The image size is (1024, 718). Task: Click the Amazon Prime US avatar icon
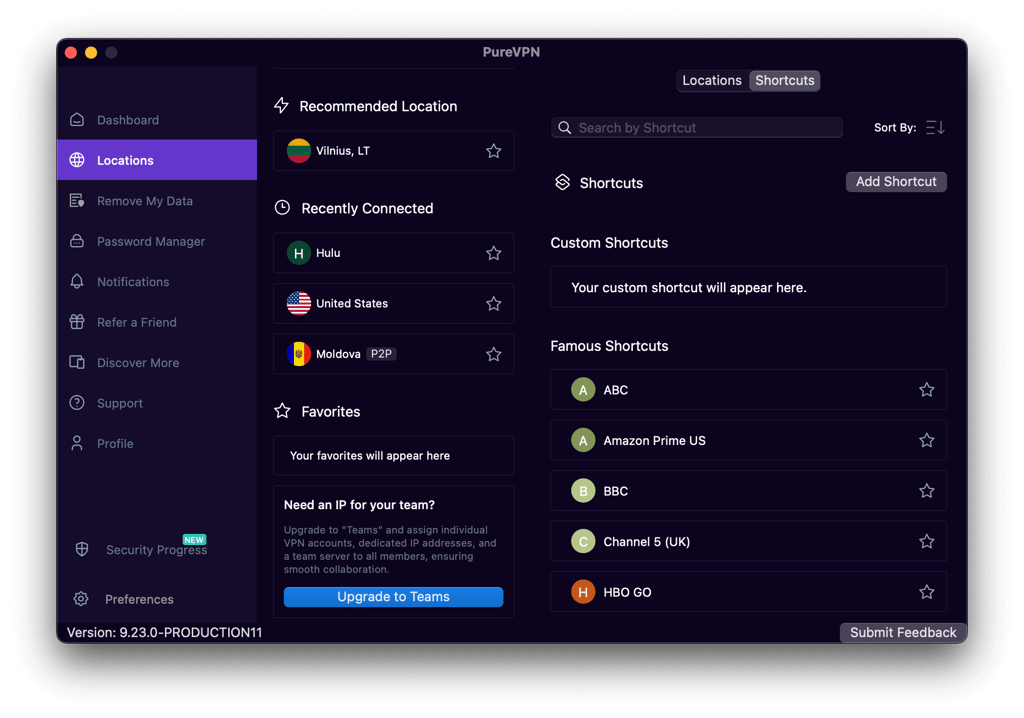coord(583,440)
